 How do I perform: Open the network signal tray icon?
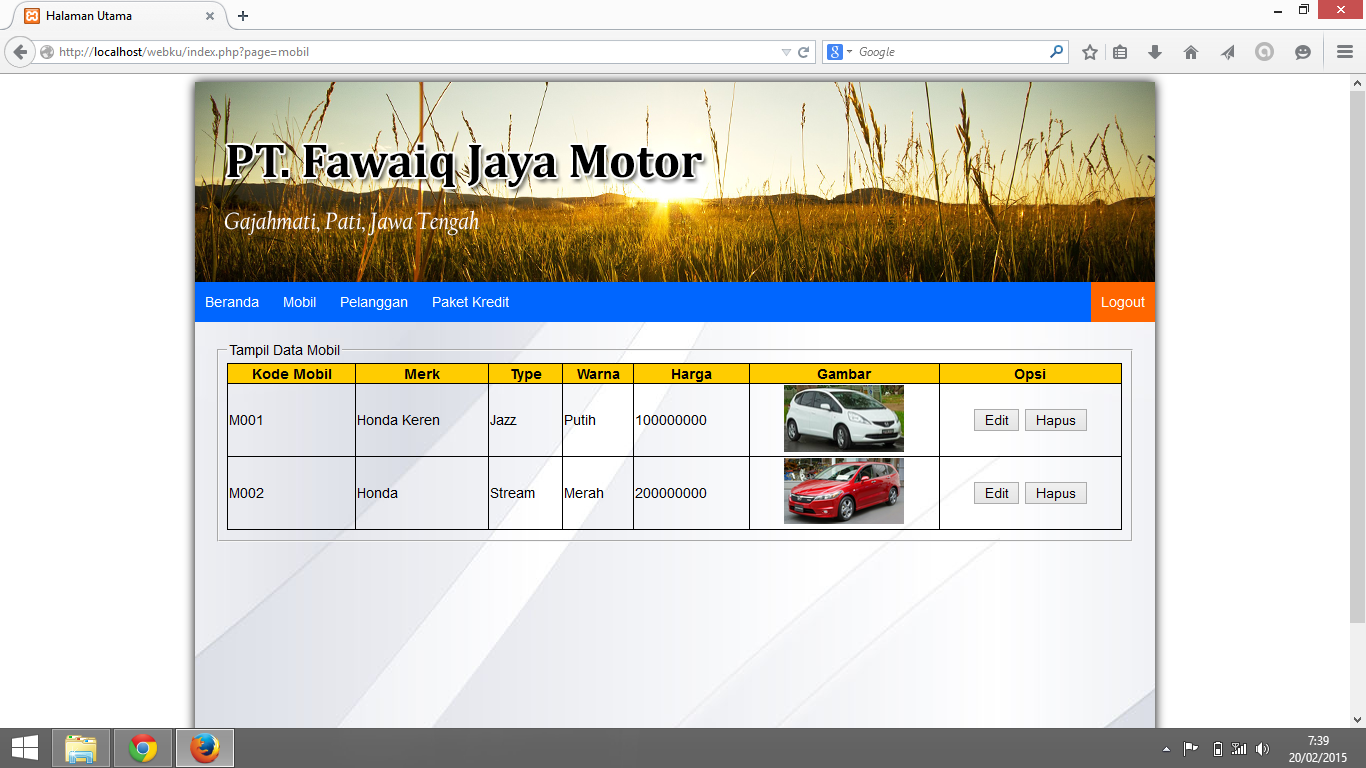point(1239,749)
